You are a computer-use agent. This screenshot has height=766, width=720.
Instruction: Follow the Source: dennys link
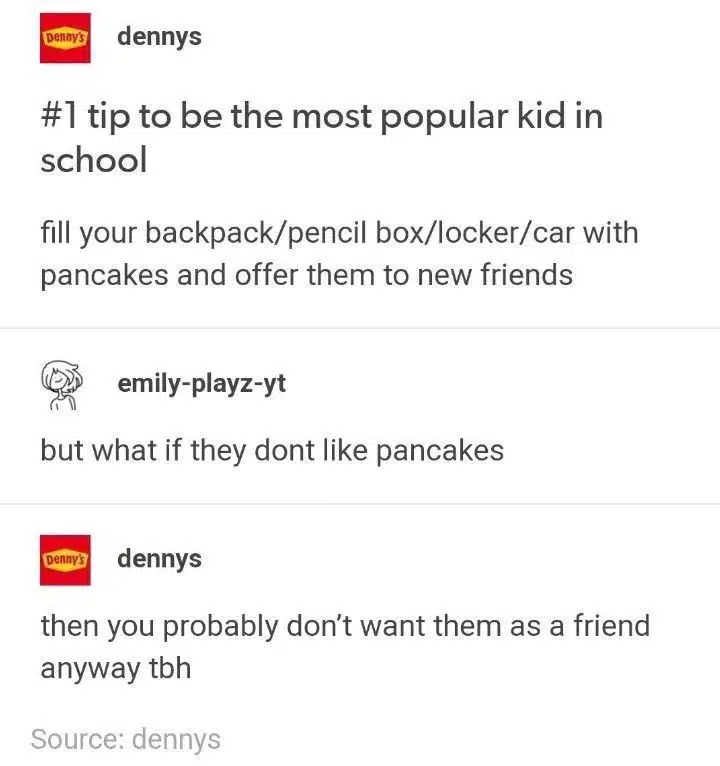126,739
